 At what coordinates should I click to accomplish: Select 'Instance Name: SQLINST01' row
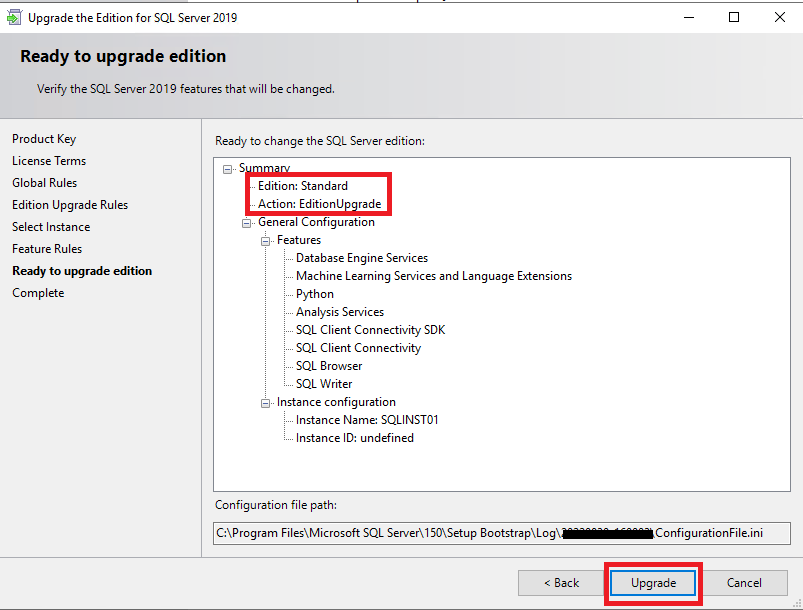367,420
